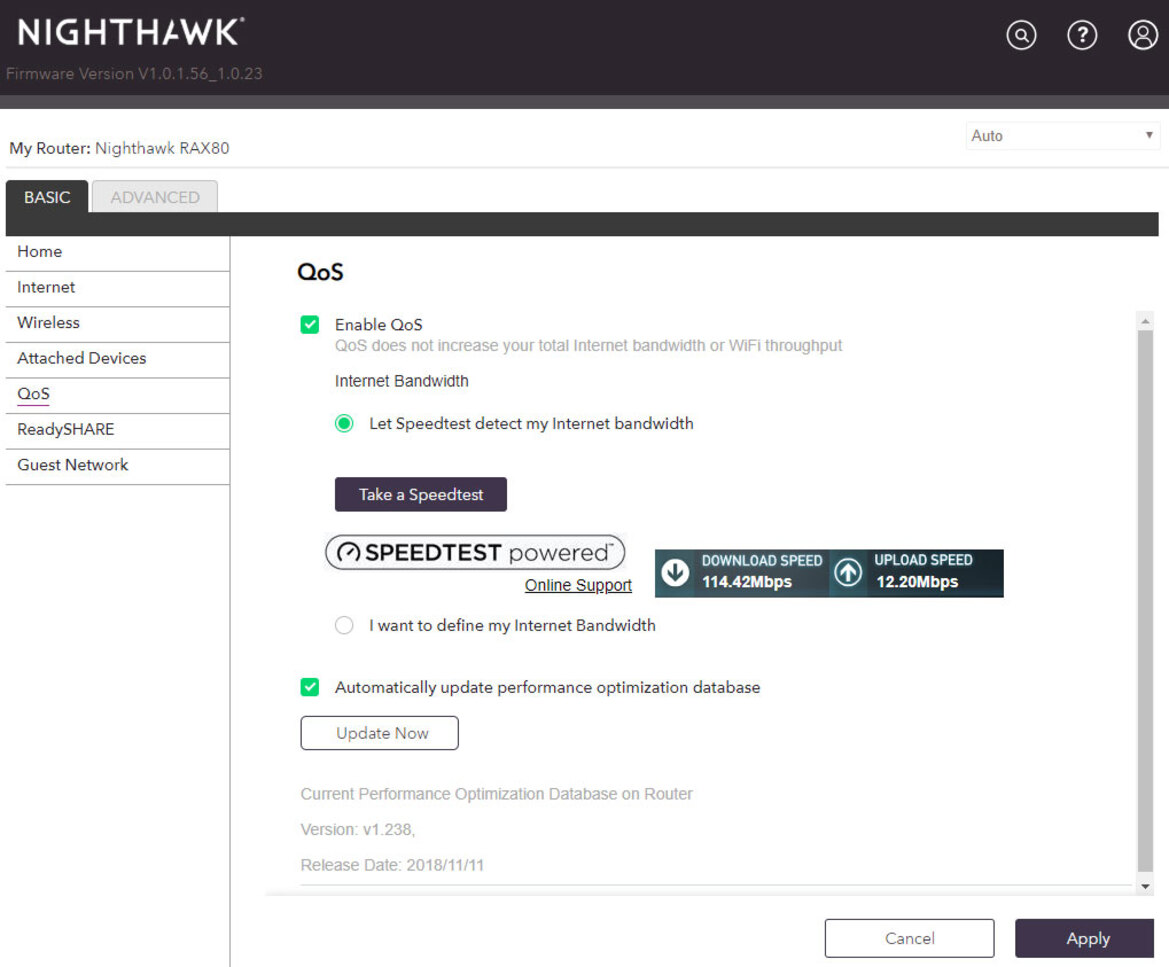Click the download speed arrow icon
Viewport: 1169px width, 967px height.
pos(675,573)
